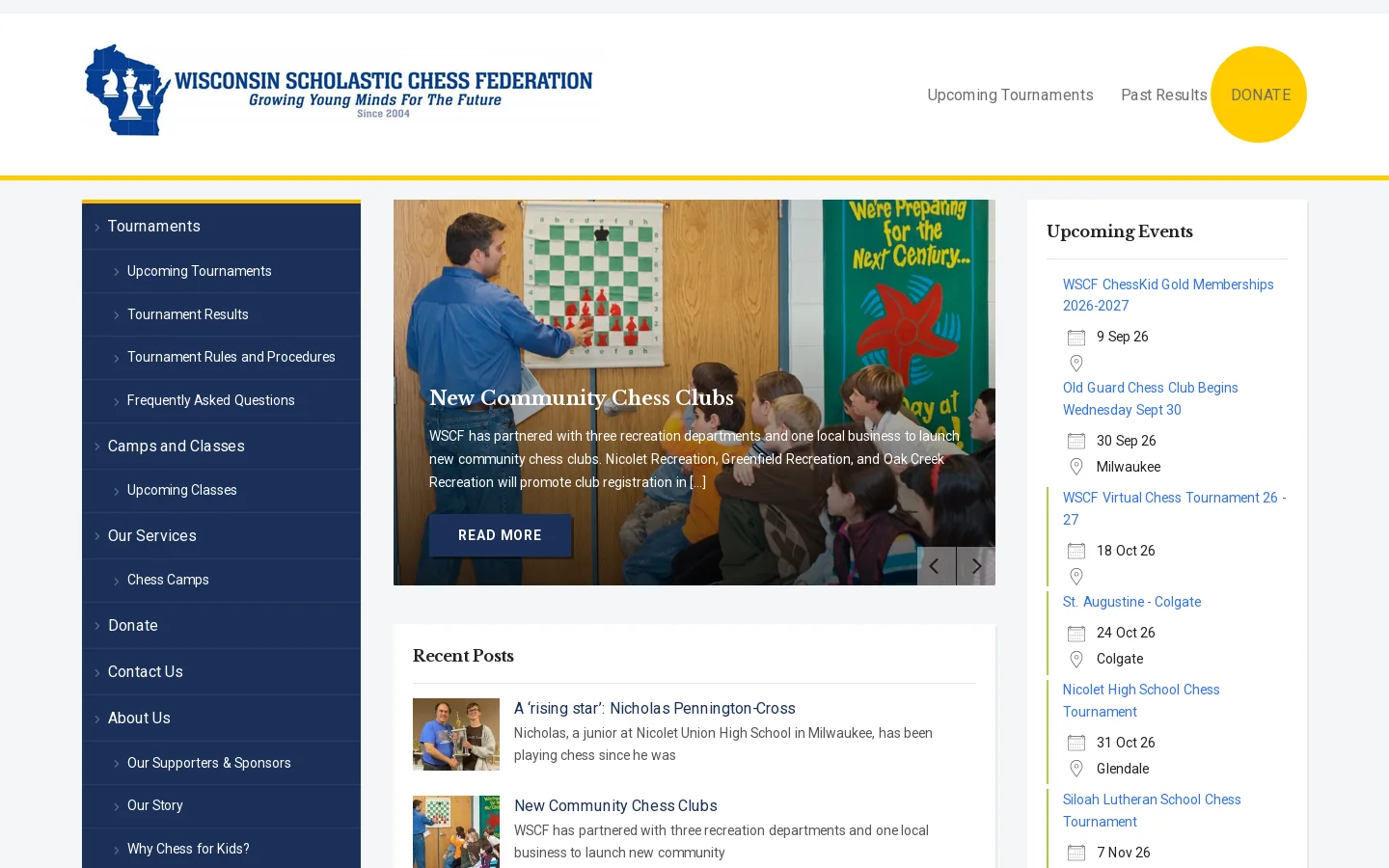
Task: Open Contact Us sidebar item
Action: pos(221,672)
